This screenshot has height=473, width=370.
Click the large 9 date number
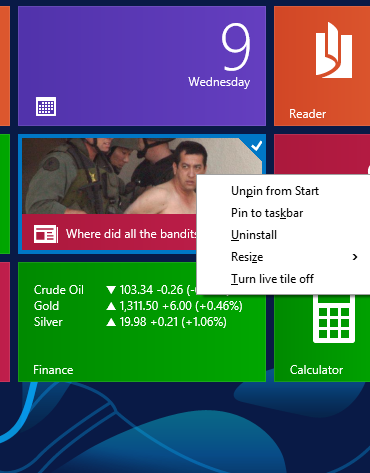coord(236,47)
